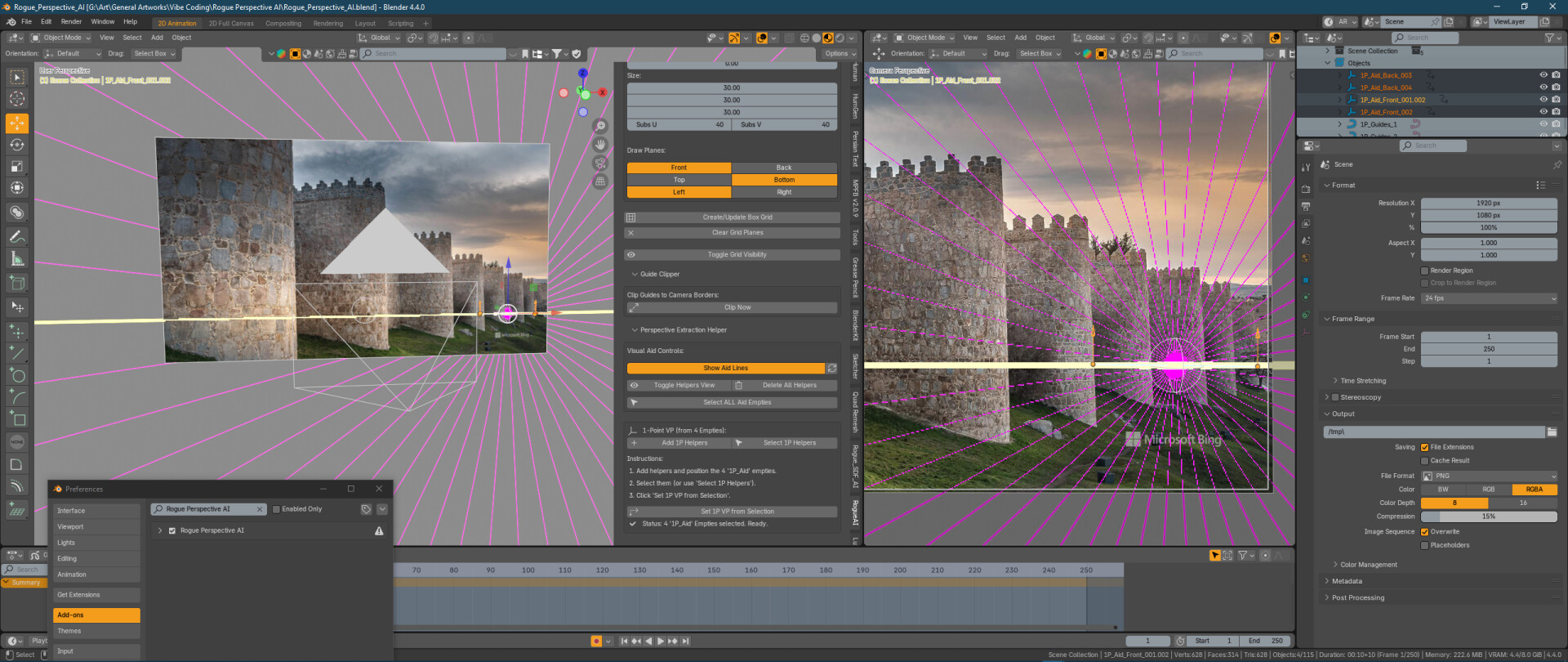Screen dimensions: 1568x662
Task: Click the viewport zoom magnifier gizmo
Action: (600, 126)
